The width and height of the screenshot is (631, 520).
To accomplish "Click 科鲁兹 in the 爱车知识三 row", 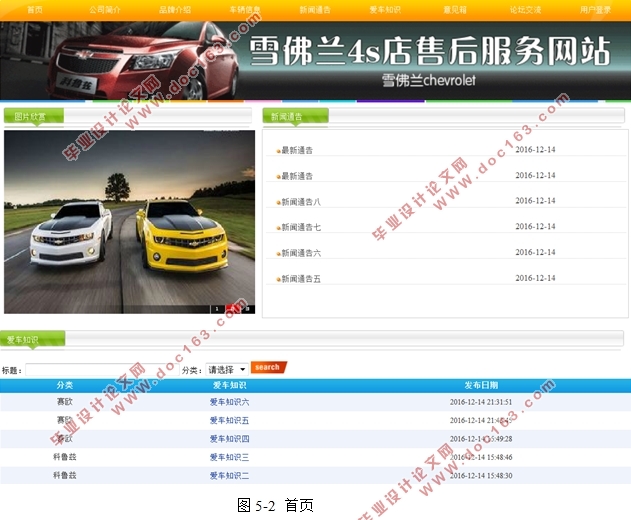I will point(65,457).
